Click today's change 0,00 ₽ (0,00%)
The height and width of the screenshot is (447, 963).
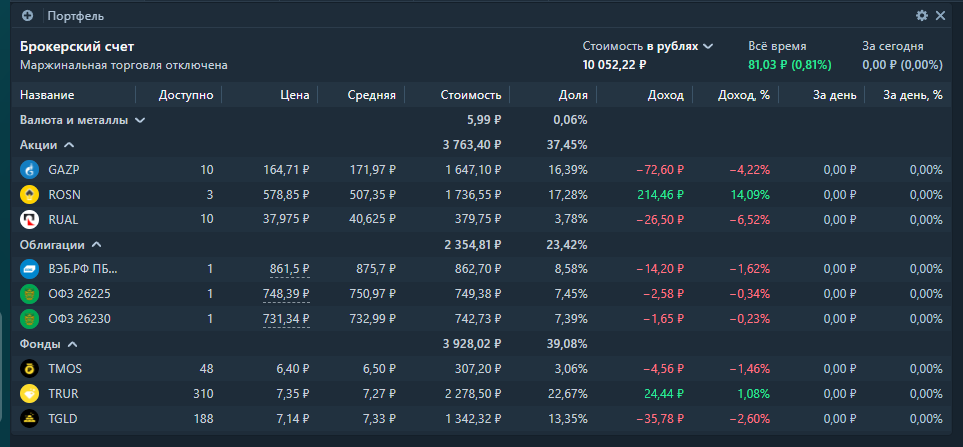pyautogui.click(x=902, y=64)
